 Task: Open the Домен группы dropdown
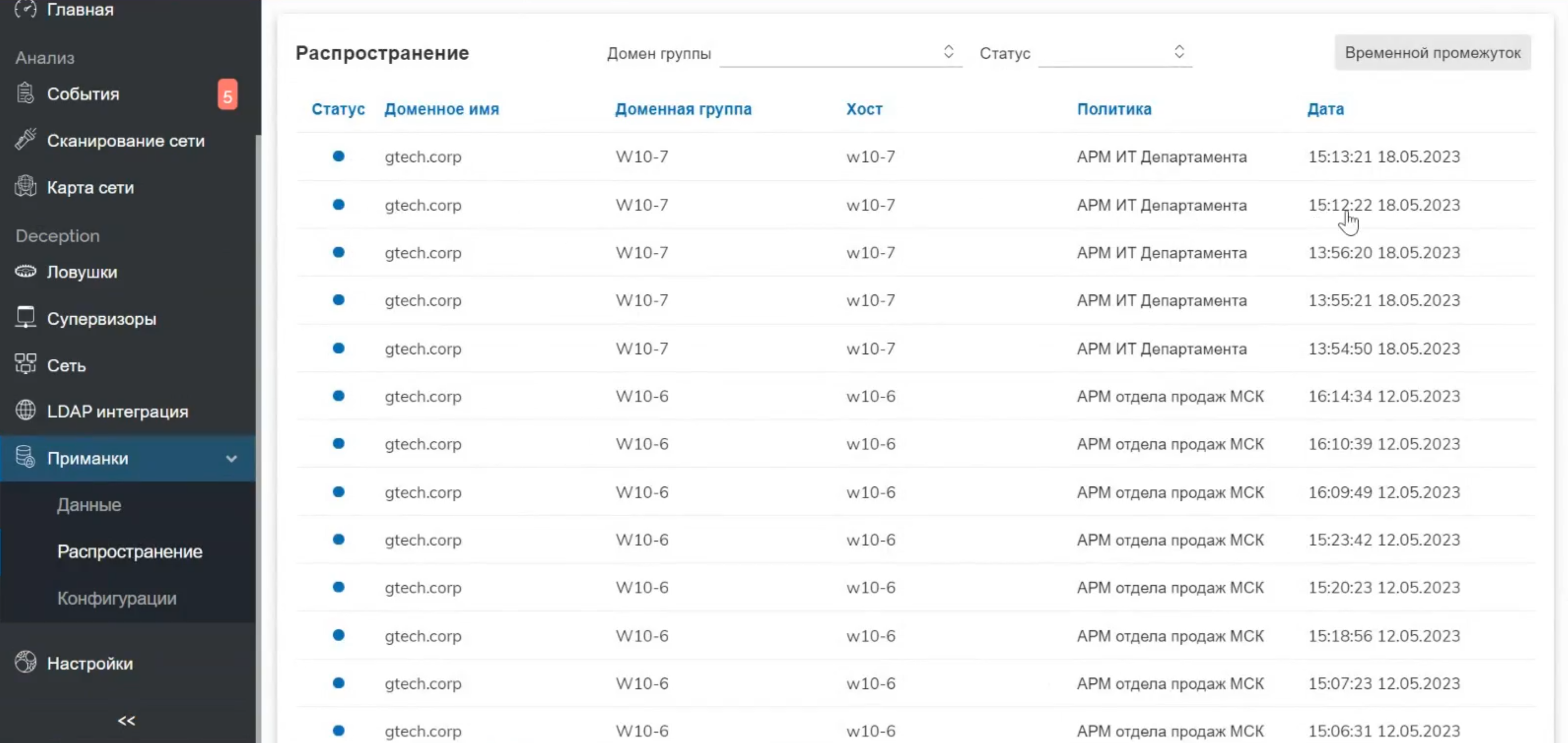coord(840,54)
